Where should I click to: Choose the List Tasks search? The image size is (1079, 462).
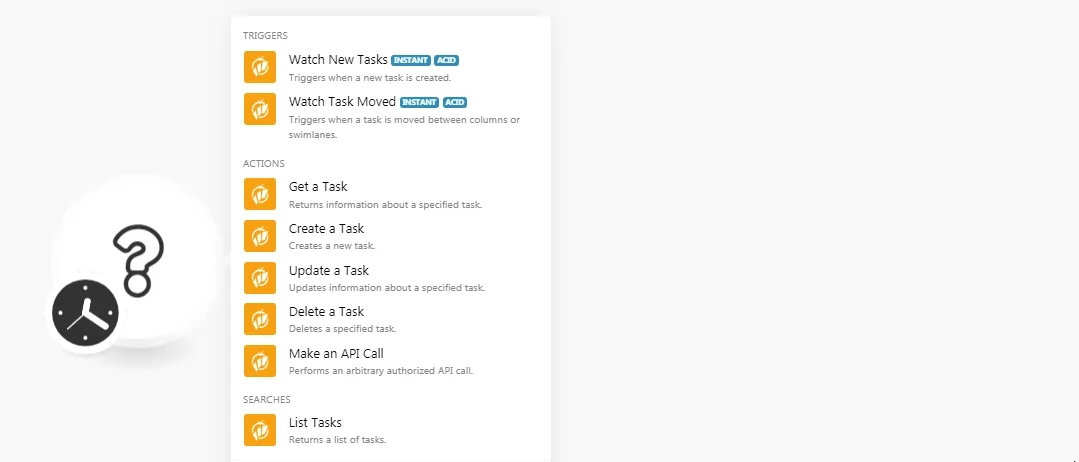[x=391, y=430]
